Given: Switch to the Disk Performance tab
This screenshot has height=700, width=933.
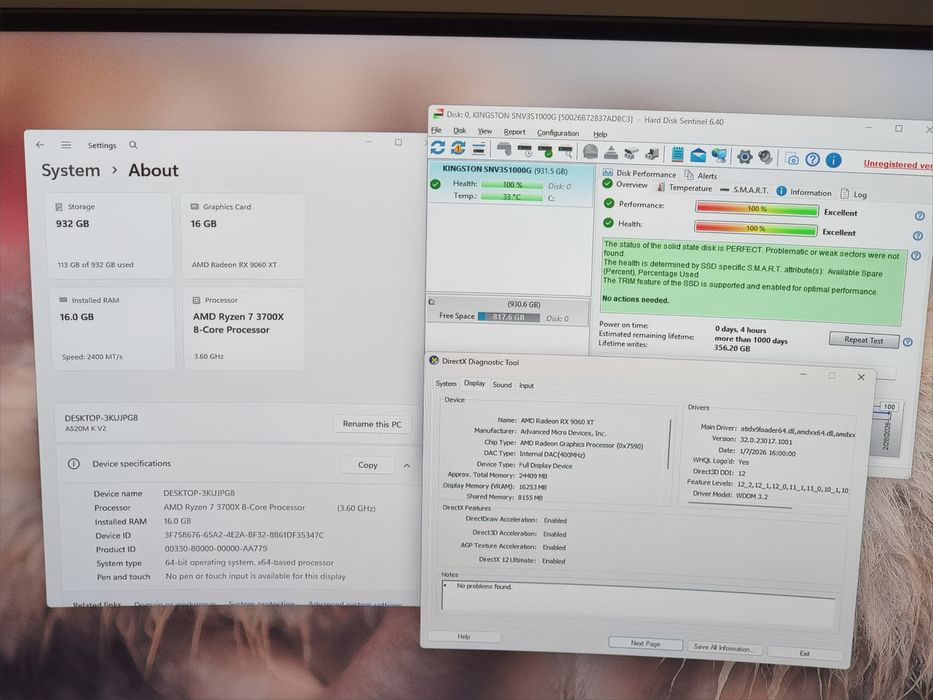Looking at the screenshot, I should coord(639,174).
